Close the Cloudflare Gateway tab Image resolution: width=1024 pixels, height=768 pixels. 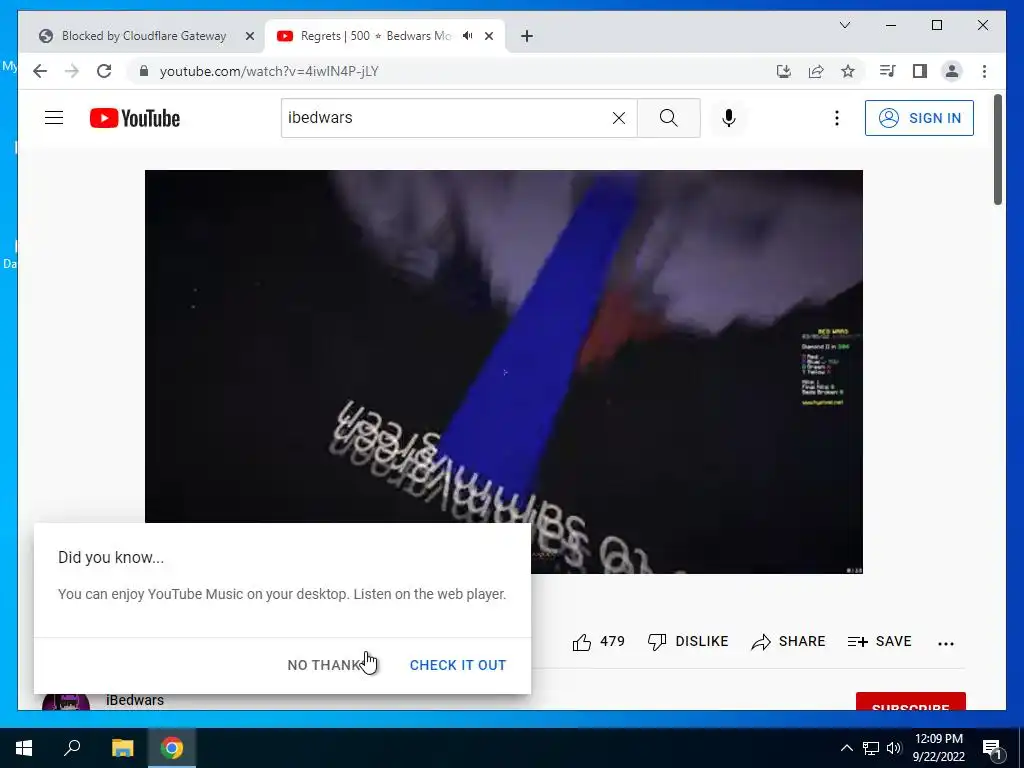click(x=249, y=36)
